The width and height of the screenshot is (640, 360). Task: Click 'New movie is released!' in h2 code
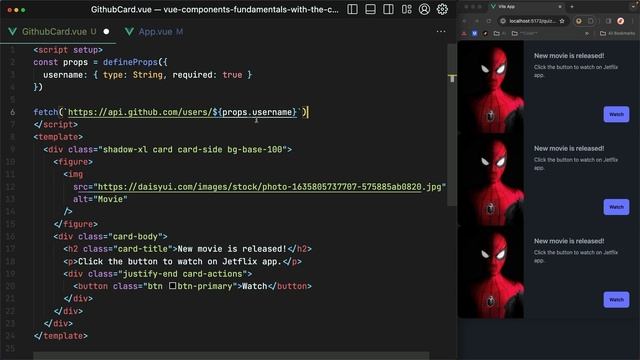coord(232,249)
